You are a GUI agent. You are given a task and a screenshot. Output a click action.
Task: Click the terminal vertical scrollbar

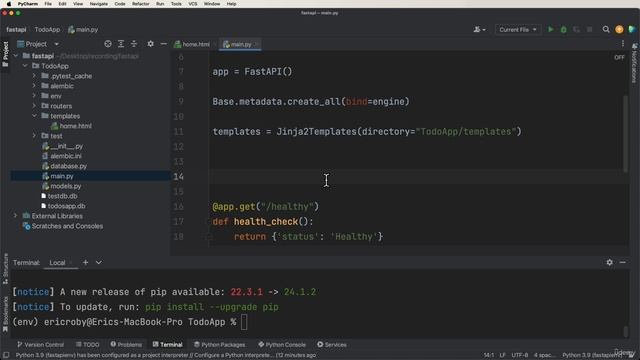(626, 331)
